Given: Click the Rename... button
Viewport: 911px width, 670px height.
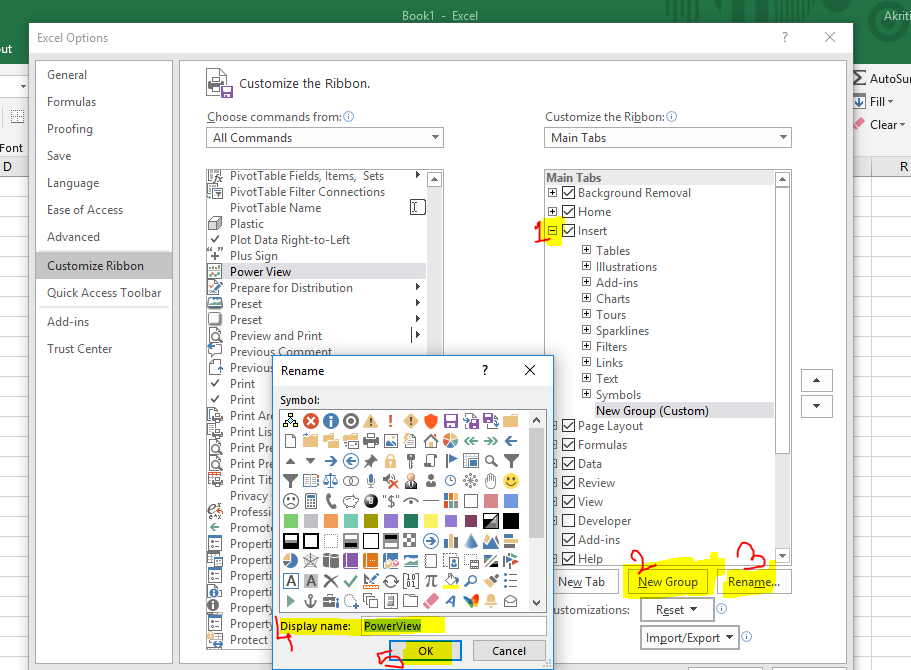Looking at the screenshot, I should (754, 582).
